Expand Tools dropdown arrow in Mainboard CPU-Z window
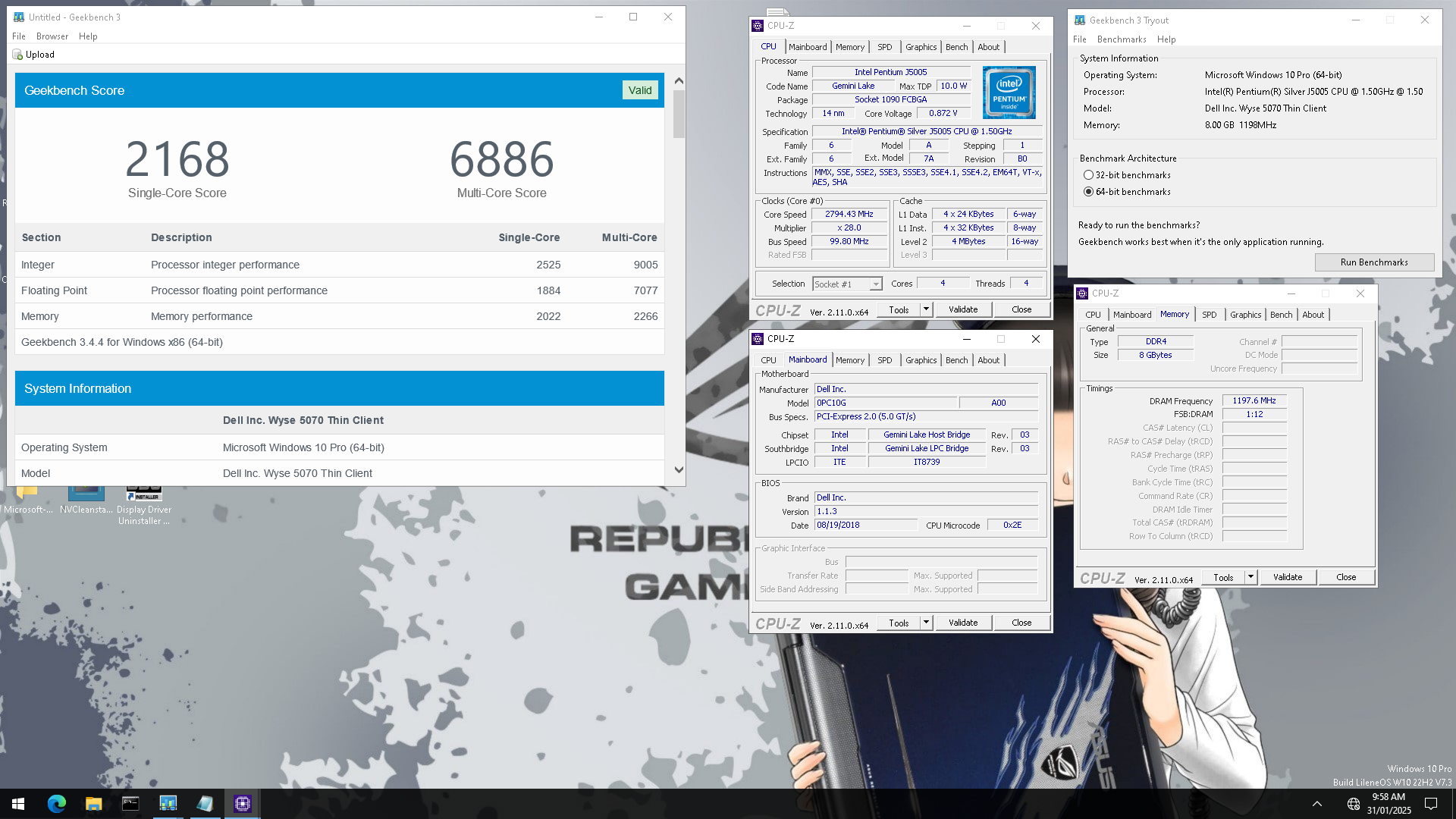 pyautogui.click(x=926, y=623)
